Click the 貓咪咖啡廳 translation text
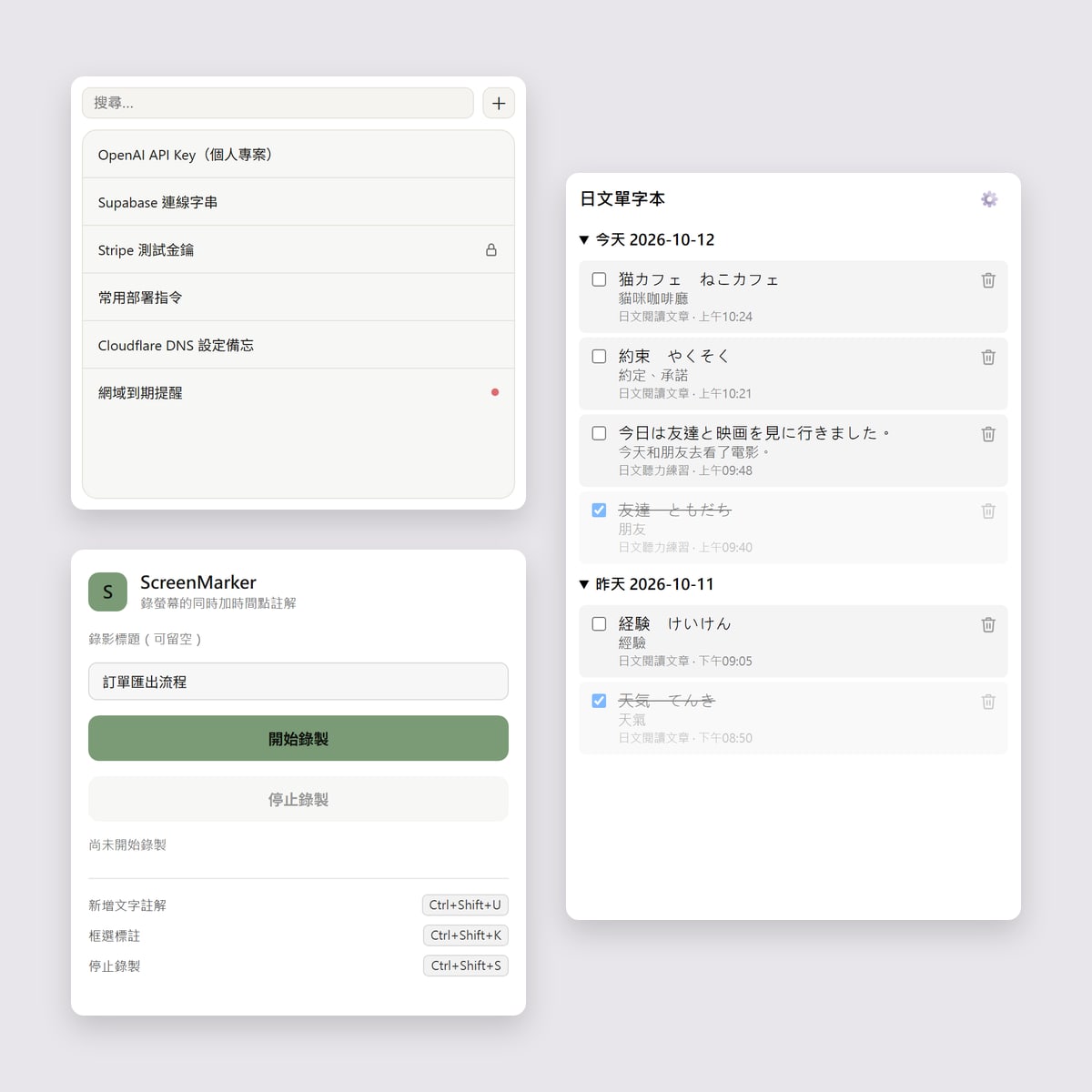 pyautogui.click(x=653, y=298)
